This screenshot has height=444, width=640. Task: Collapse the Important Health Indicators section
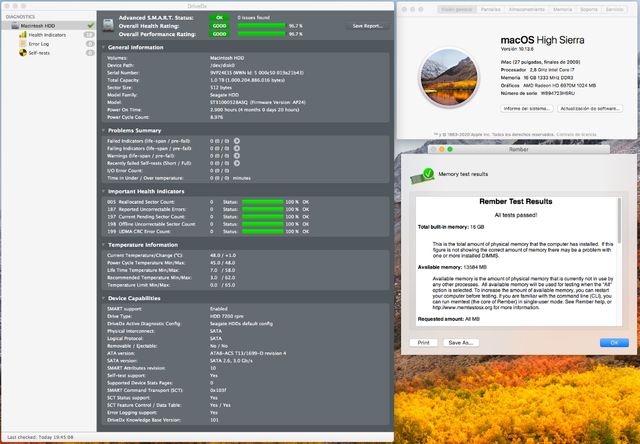pyautogui.click(x=104, y=191)
